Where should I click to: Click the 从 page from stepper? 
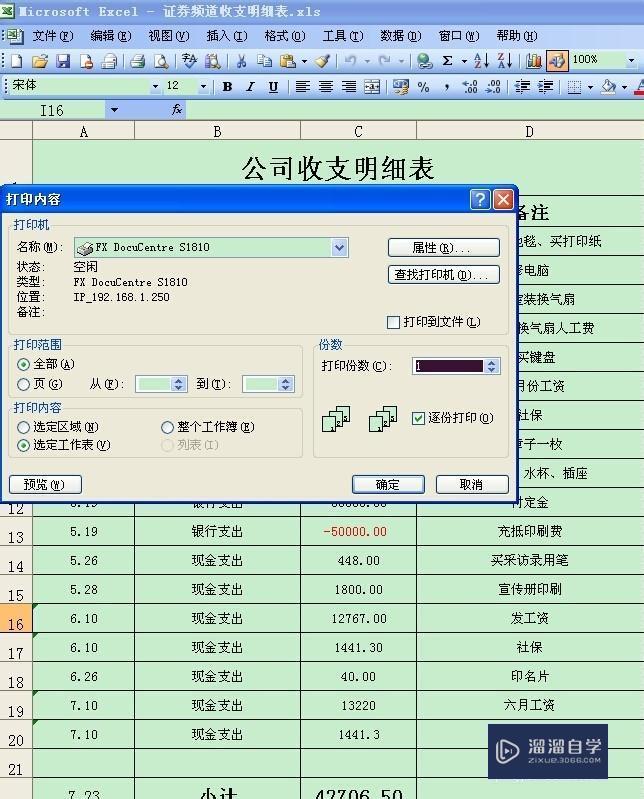[178, 384]
